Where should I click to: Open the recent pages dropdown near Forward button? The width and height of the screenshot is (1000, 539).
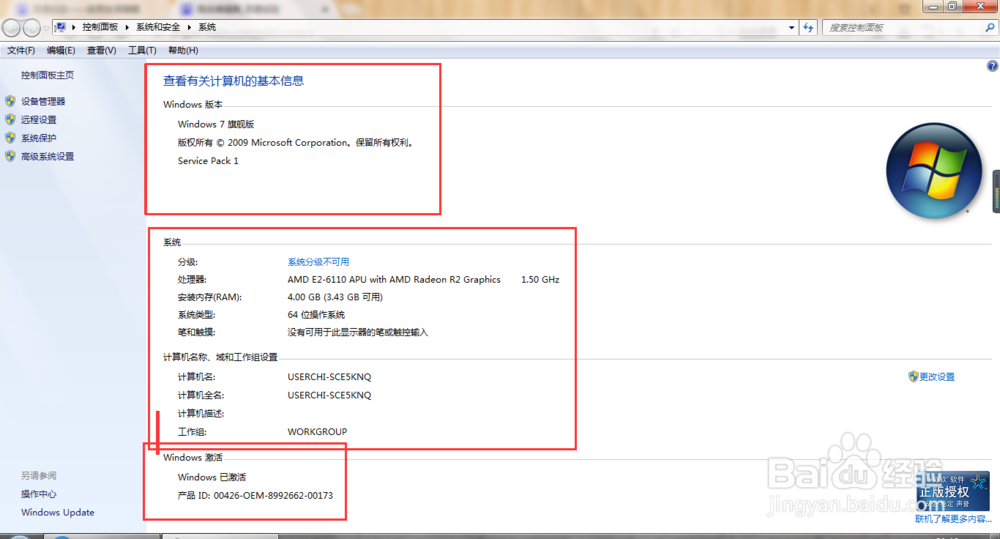[46, 28]
